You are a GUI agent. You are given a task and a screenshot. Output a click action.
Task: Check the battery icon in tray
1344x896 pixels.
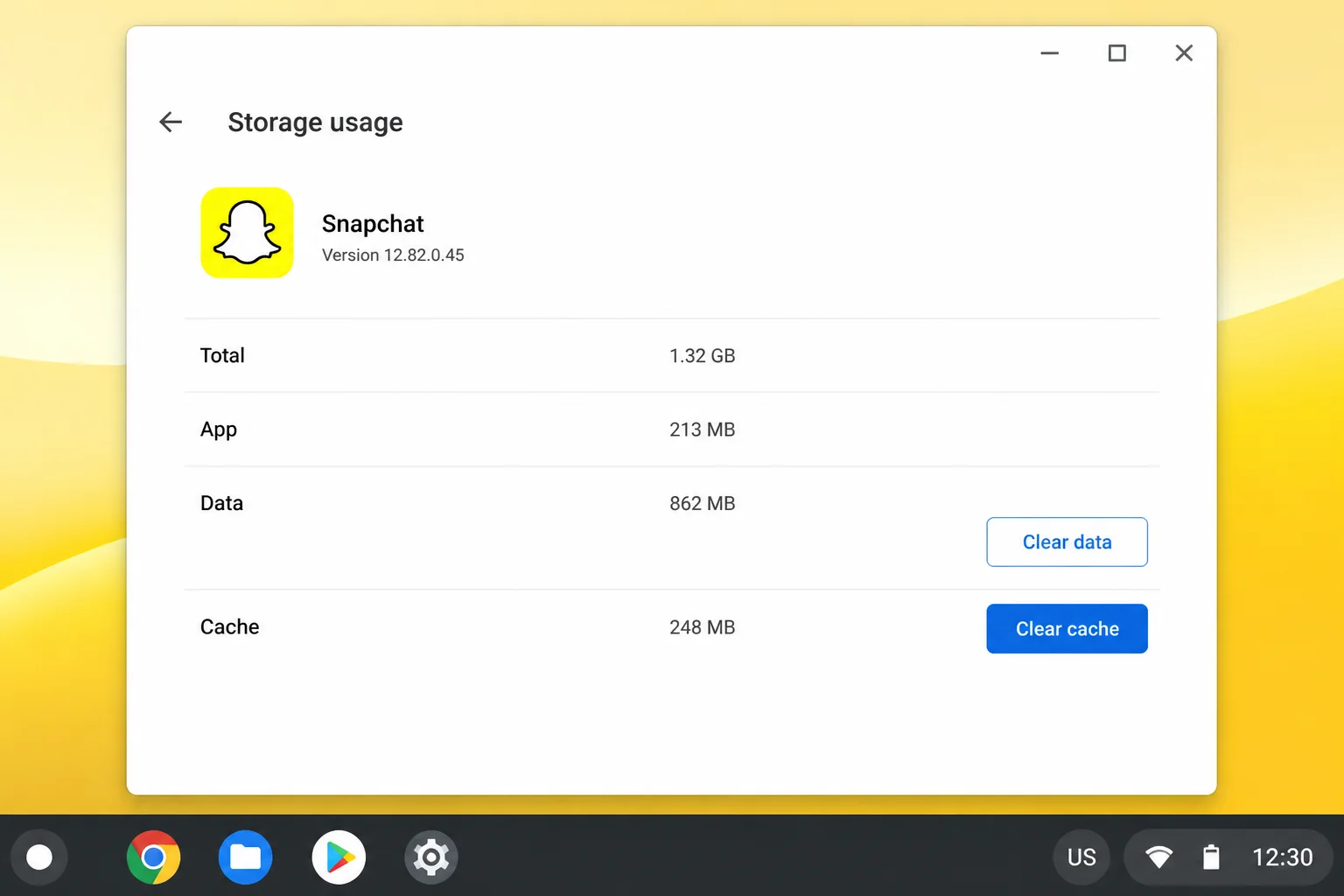[x=1211, y=857]
